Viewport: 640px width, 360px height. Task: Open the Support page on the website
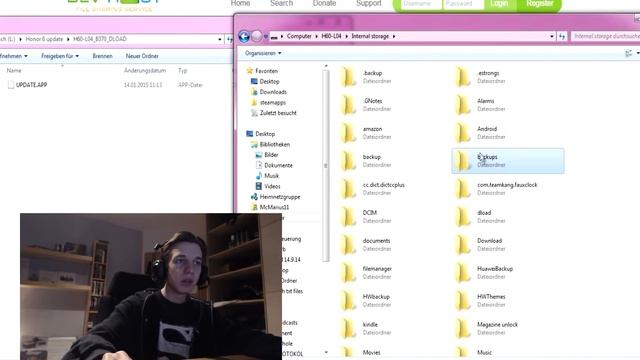click(x=369, y=3)
